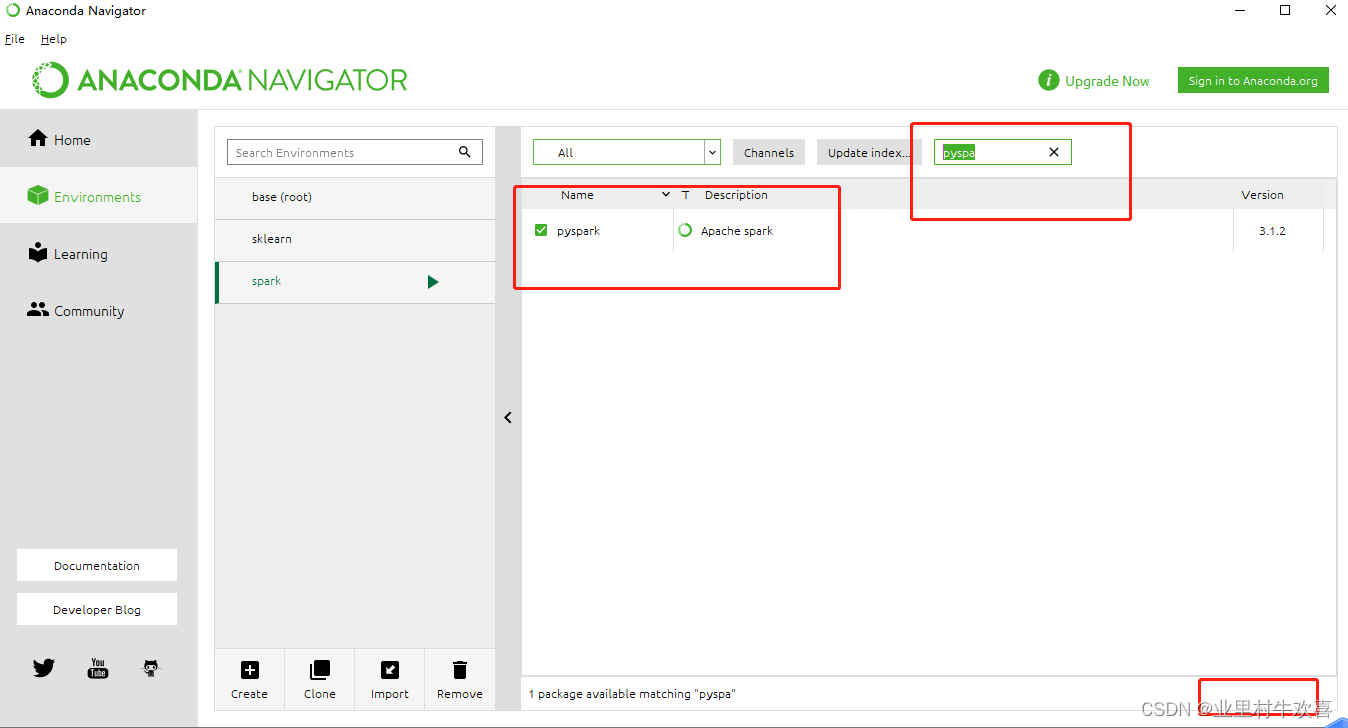The height and width of the screenshot is (728, 1348).
Task: Click the Apache spark loading spinner icon
Action: pyautogui.click(x=685, y=231)
